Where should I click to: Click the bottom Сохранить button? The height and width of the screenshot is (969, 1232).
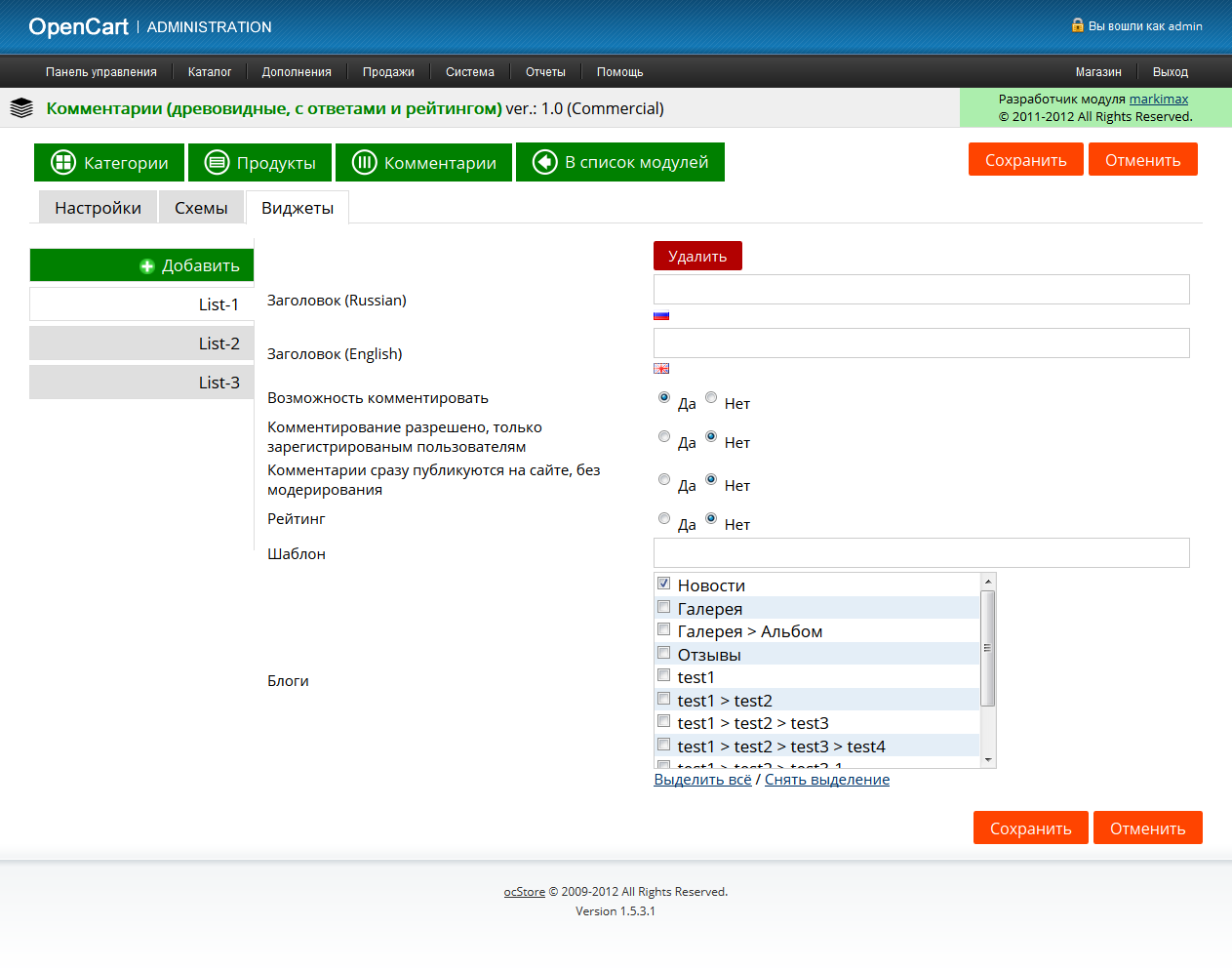(1031, 828)
